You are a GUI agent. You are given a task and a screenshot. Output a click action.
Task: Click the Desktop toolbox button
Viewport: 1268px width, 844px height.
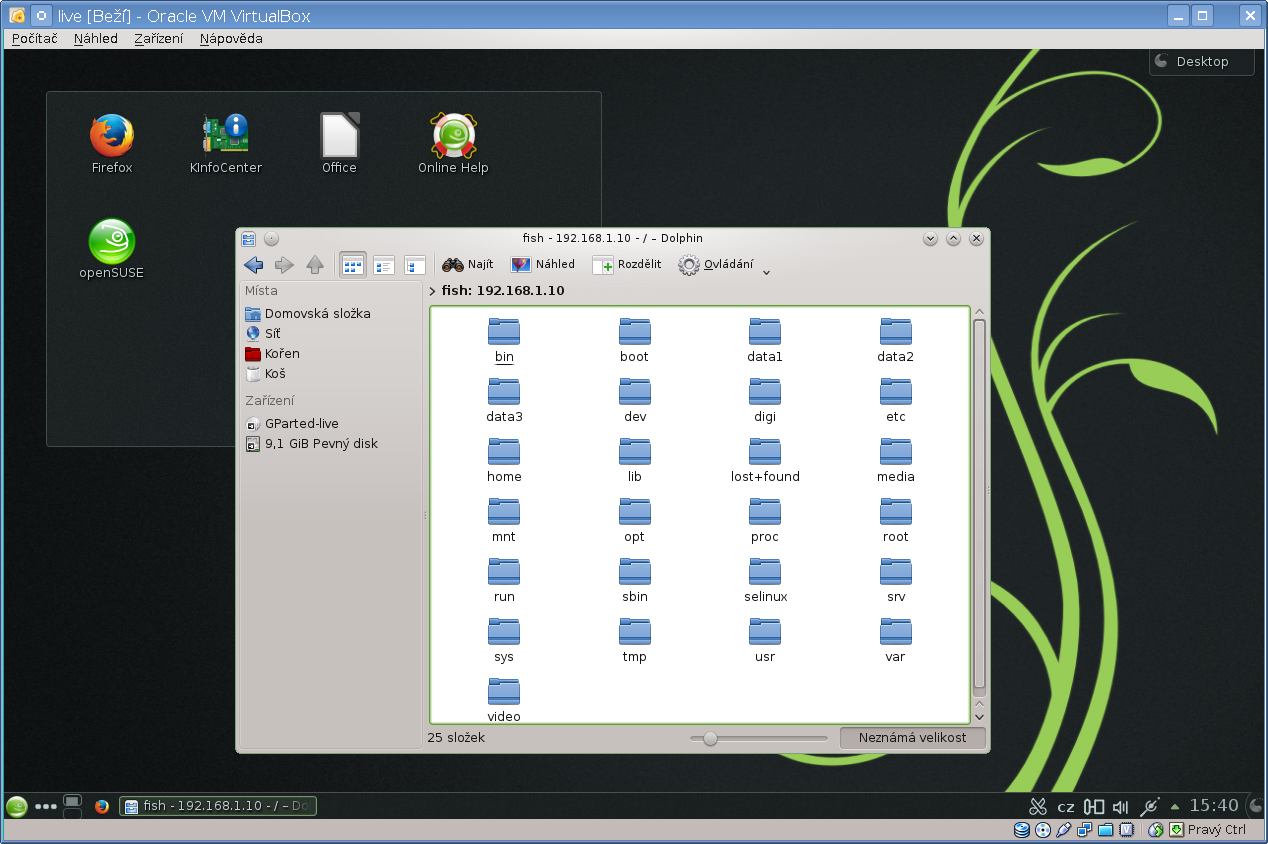(x=1202, y=61)
